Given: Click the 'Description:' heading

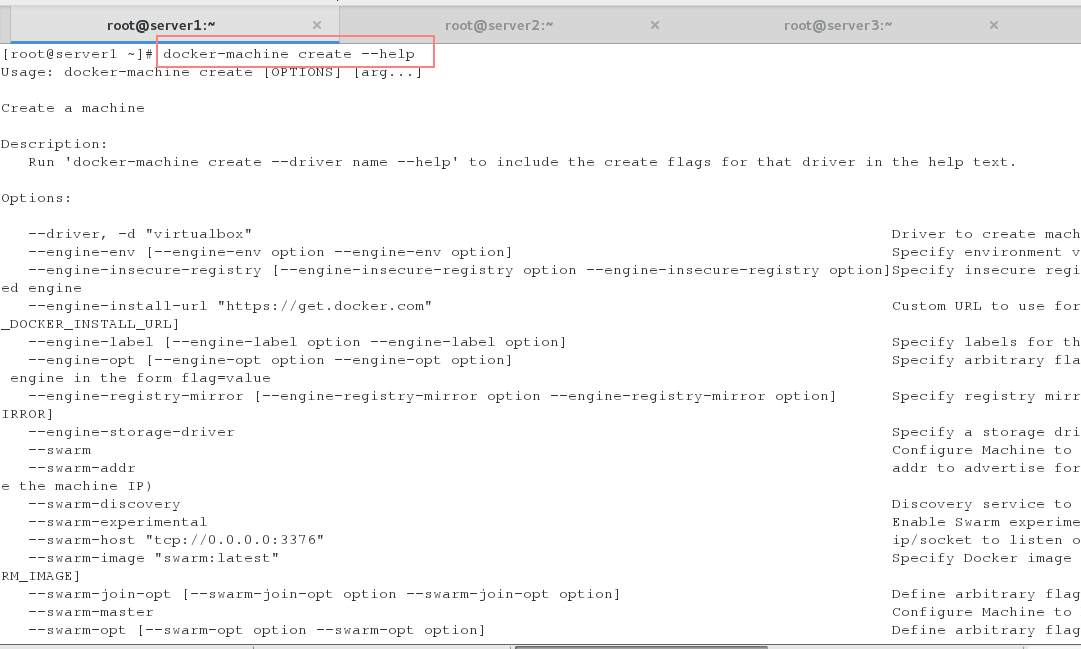Looking at the screenshot, I should coord(54,143).
